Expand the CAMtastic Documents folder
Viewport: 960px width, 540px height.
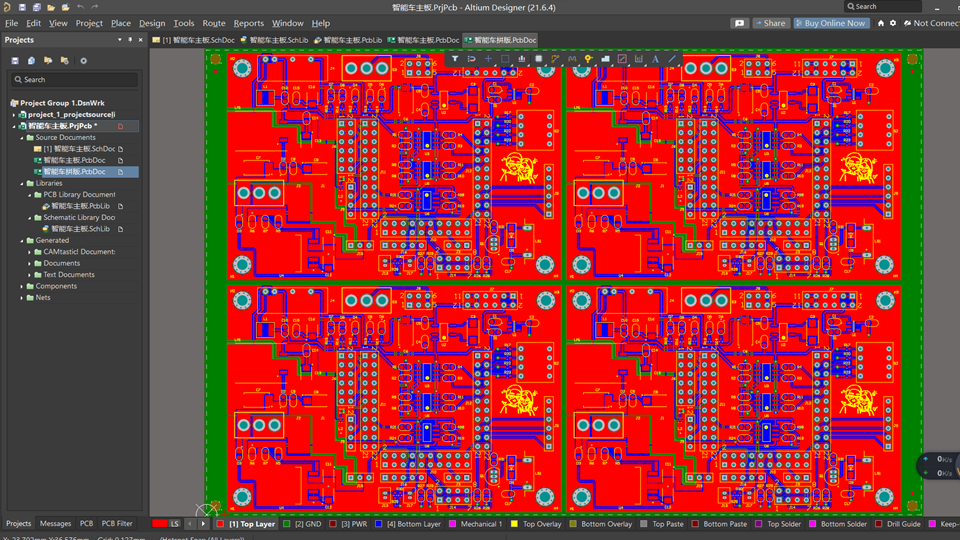(29, 252)
